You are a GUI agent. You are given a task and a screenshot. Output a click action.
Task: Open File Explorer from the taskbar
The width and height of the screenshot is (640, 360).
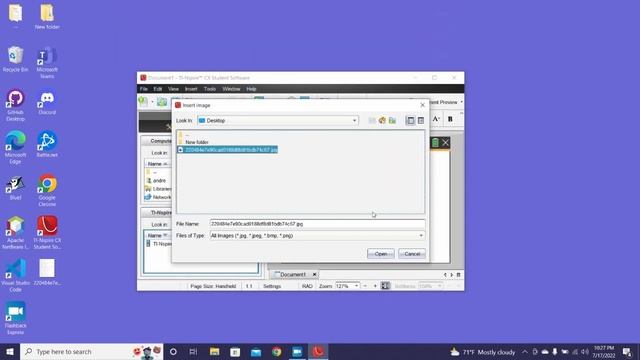coord(214,351)
